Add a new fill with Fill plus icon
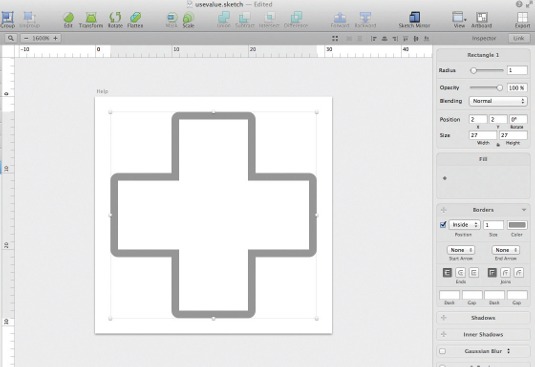This screenshot has width=535, height=367. 445,178
